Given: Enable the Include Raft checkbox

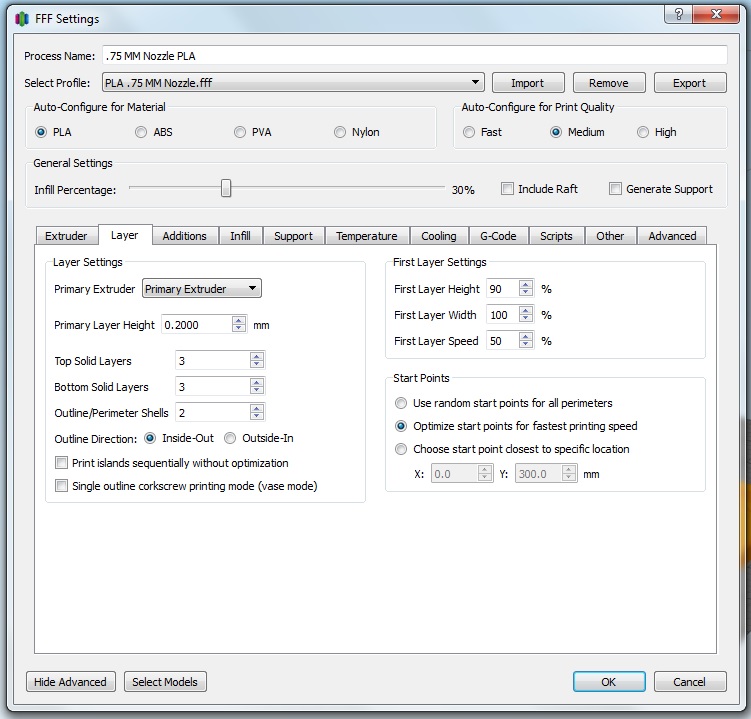Looking at the screenshot, I should coord(508,189).
